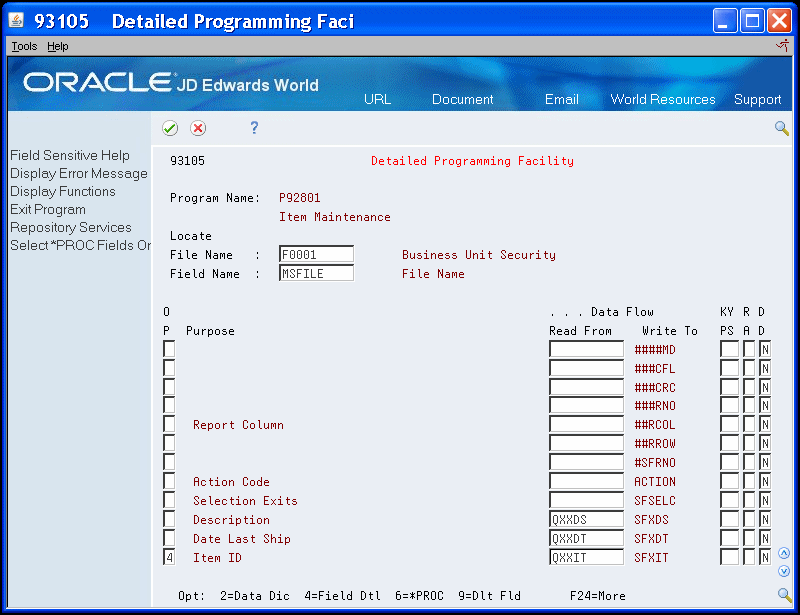Click DD field N for SFXDS row
Image resolution: width=800 pixels, height=615 pixels.
pos(765,519)
